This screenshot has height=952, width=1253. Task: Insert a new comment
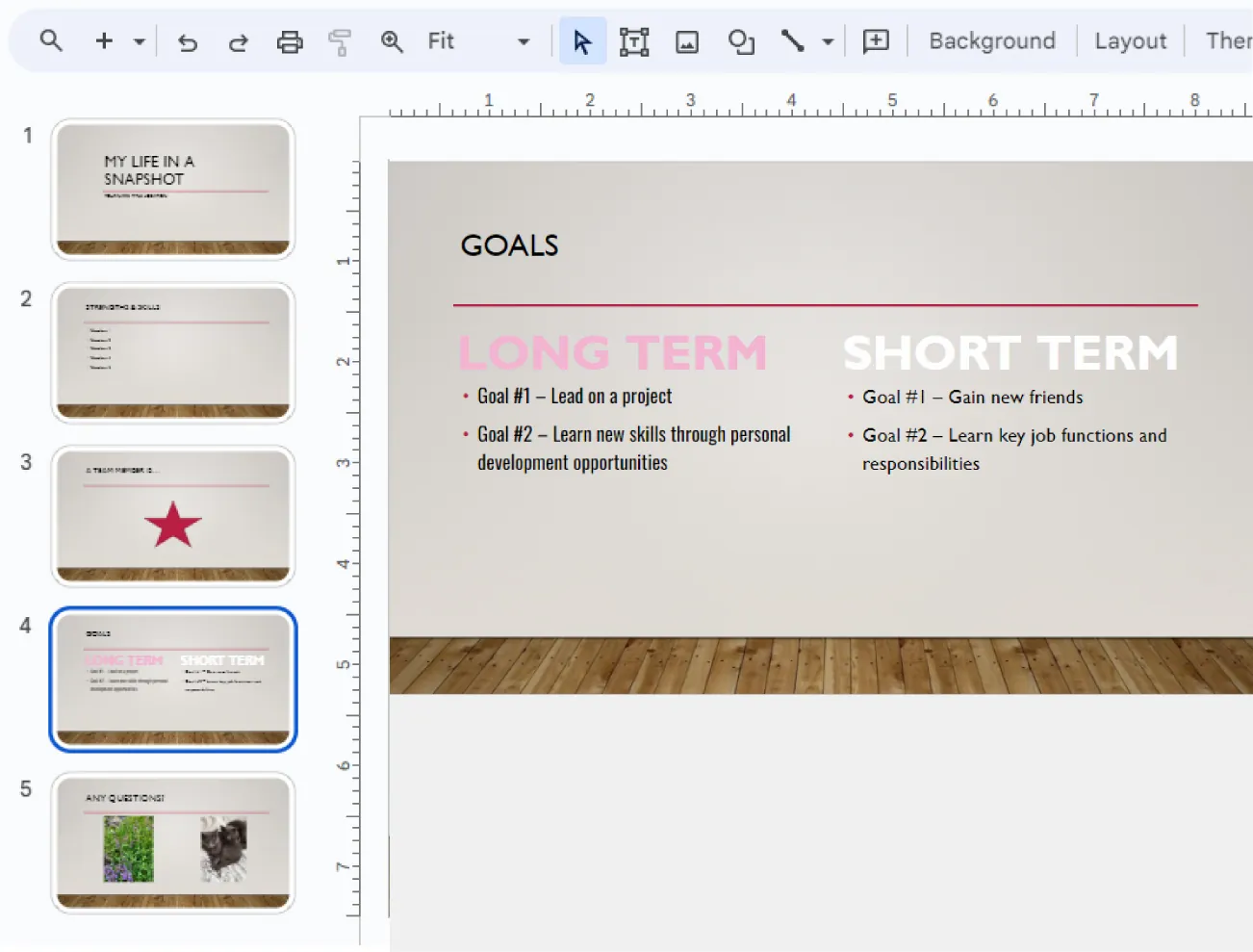[x=875, y=41]
